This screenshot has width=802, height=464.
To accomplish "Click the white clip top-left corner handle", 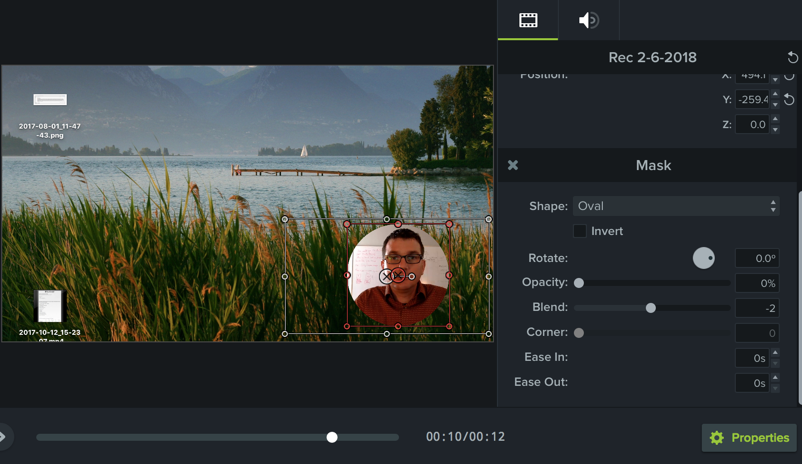I will [x=285, y=219].
